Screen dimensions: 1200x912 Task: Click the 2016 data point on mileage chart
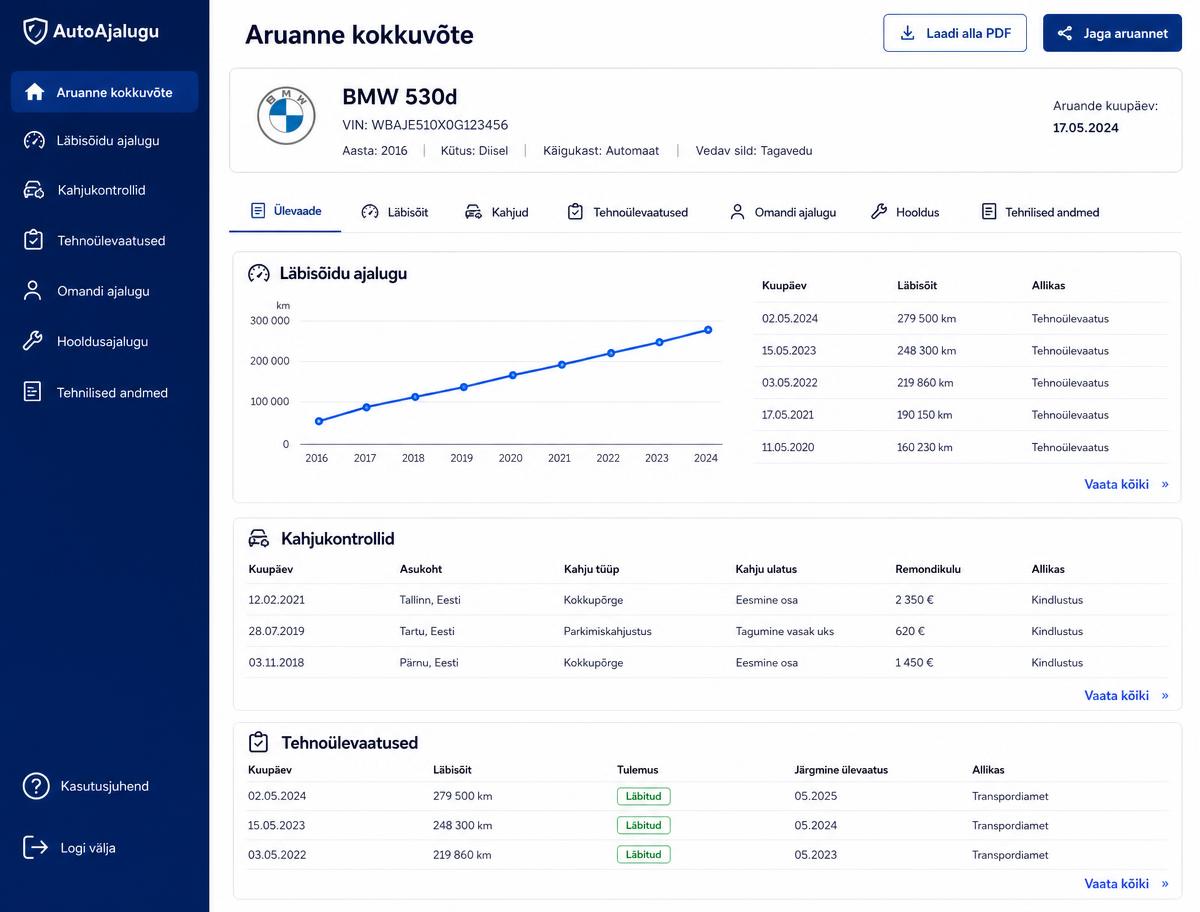318,421
